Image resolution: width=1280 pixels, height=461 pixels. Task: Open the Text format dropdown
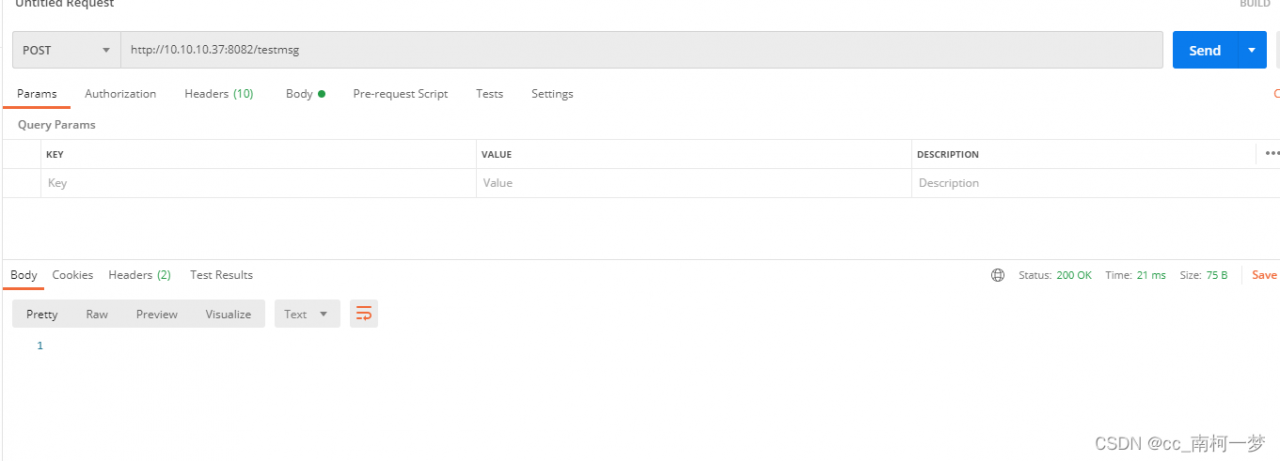307,314
